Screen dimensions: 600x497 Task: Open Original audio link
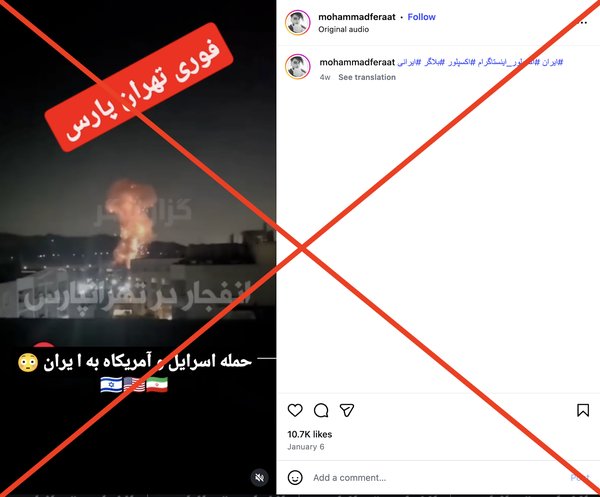(x=344, y=29)
